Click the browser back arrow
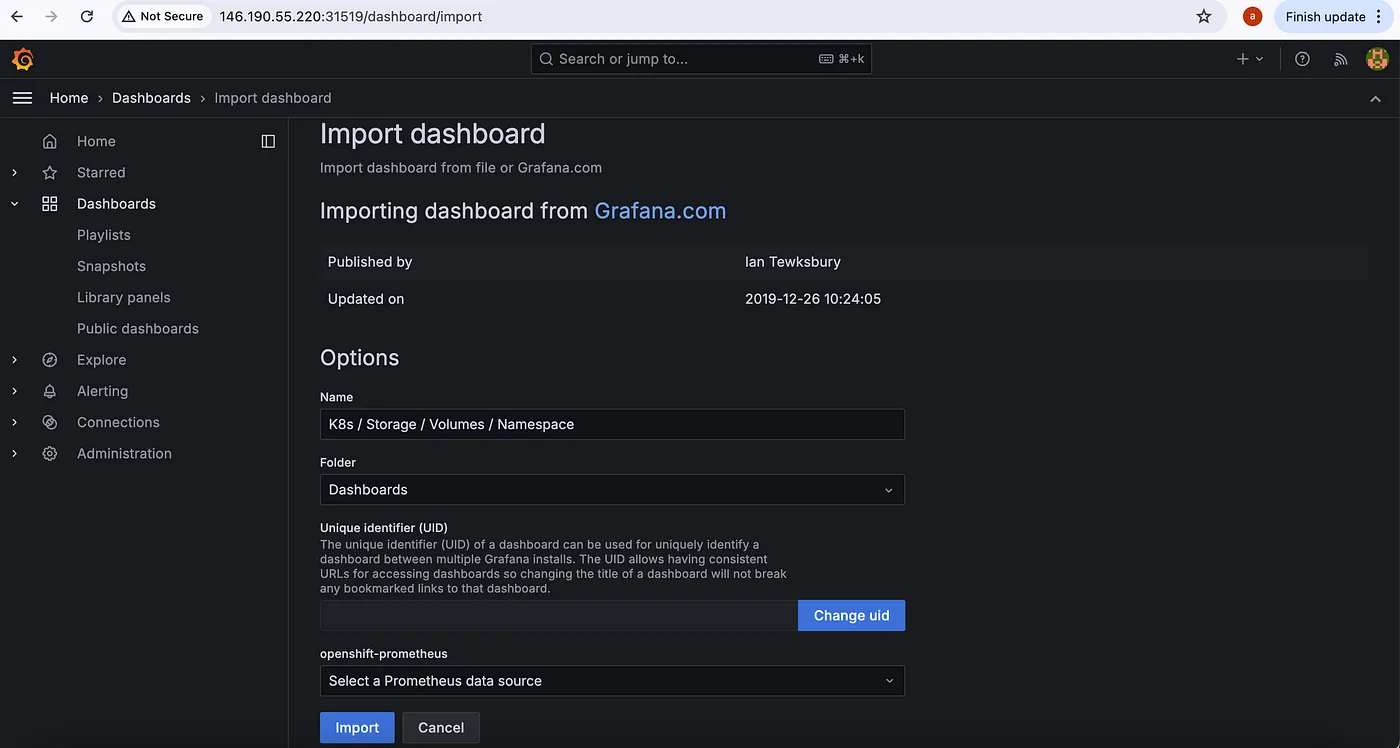The width and height of the screenshot is (1400, 748). coord(17,16)
